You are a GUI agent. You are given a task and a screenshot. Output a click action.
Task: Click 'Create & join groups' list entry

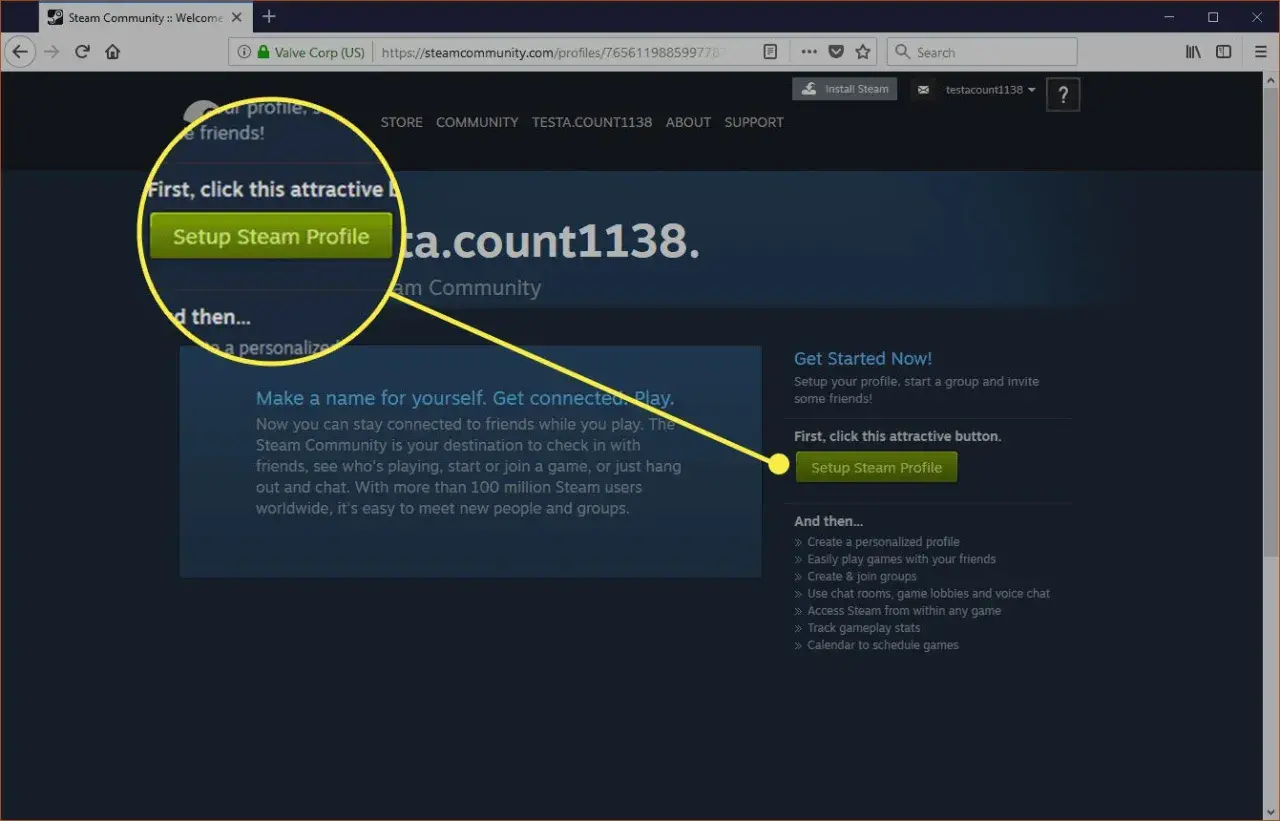[x=861, y=576]
